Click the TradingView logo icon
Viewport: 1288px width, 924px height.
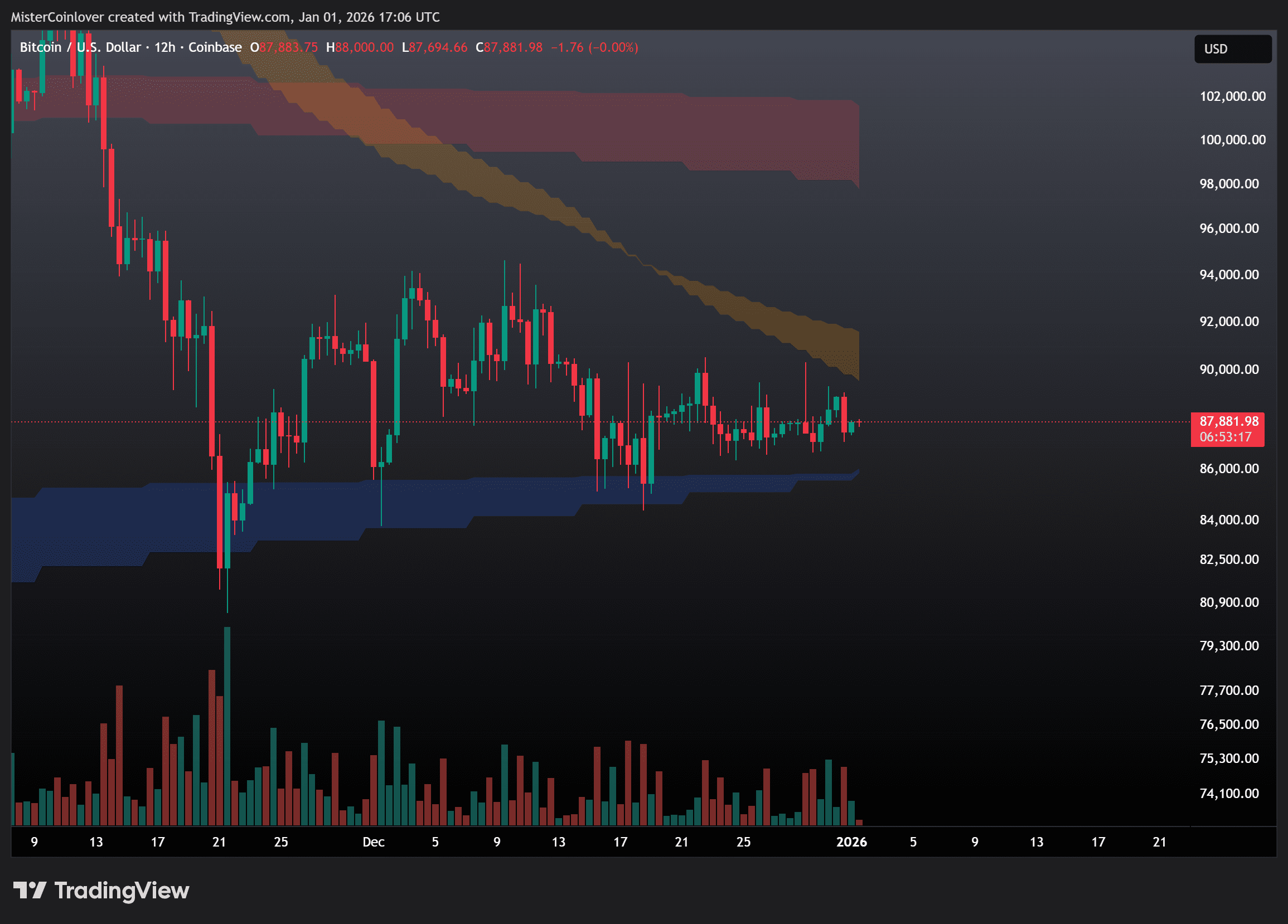point(30,890)
